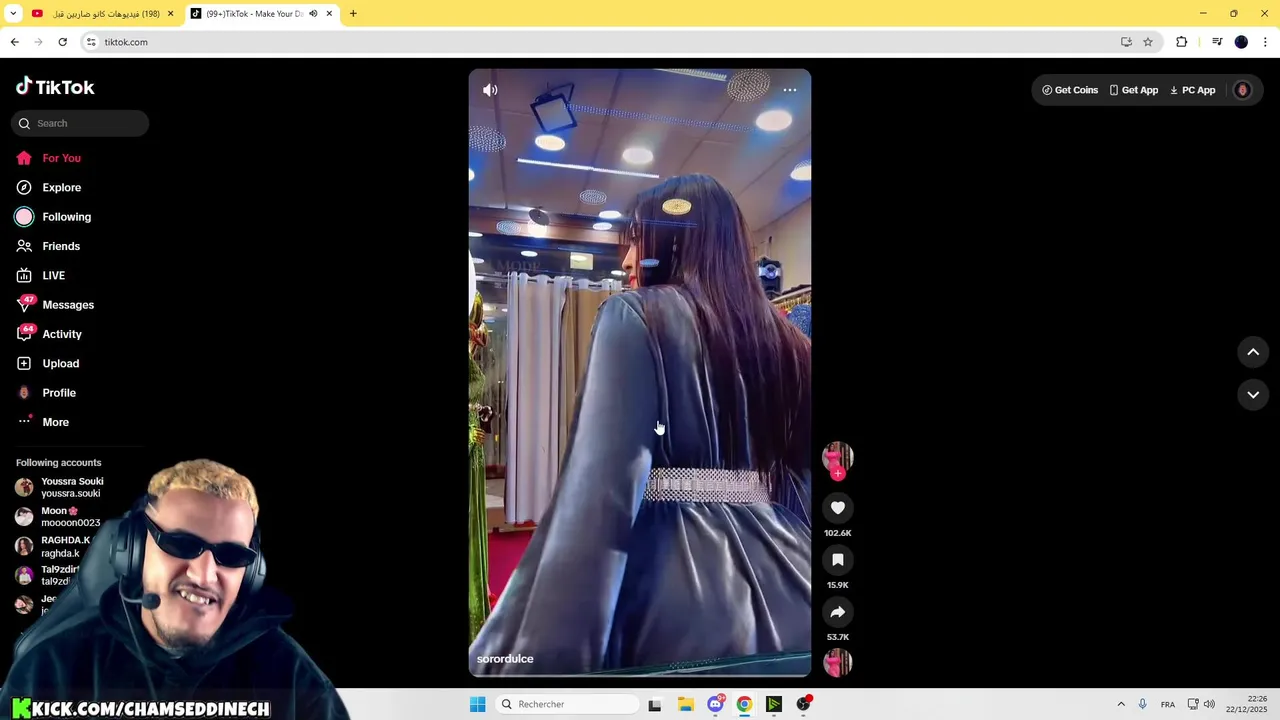Share the video via arrow icon
Image resolution: width=1280 pixels, height=720 pixels.
click(x=838, y=612)
